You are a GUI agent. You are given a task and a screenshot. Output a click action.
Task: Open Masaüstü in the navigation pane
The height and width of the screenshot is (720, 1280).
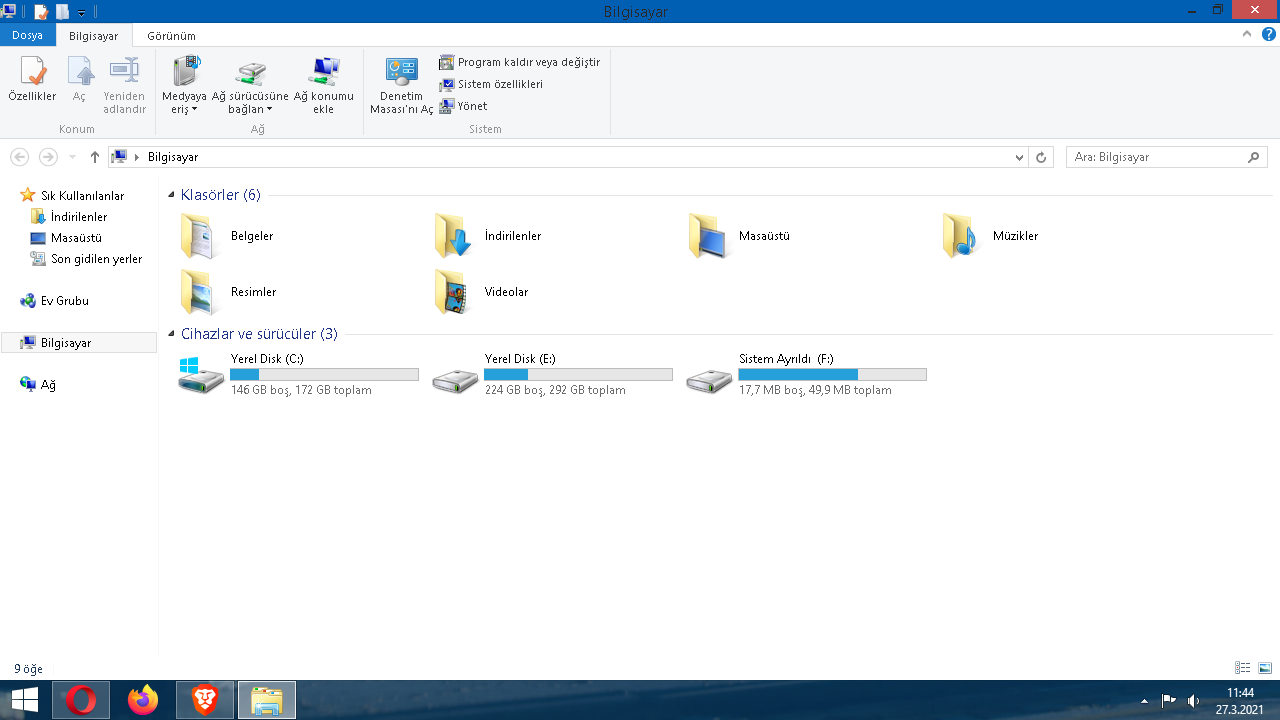click(x=66, y=238)
